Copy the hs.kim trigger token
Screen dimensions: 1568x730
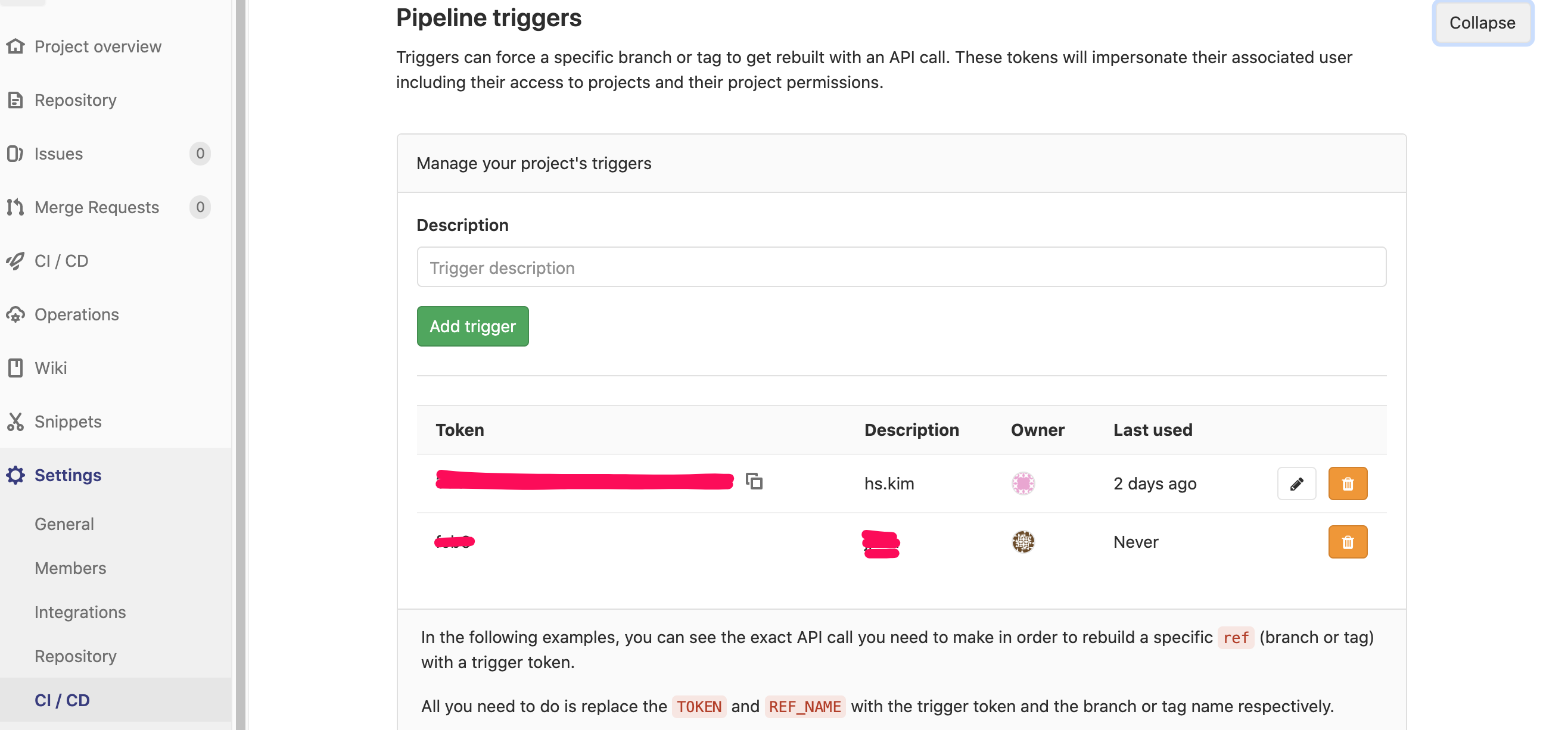click(754, 482)
